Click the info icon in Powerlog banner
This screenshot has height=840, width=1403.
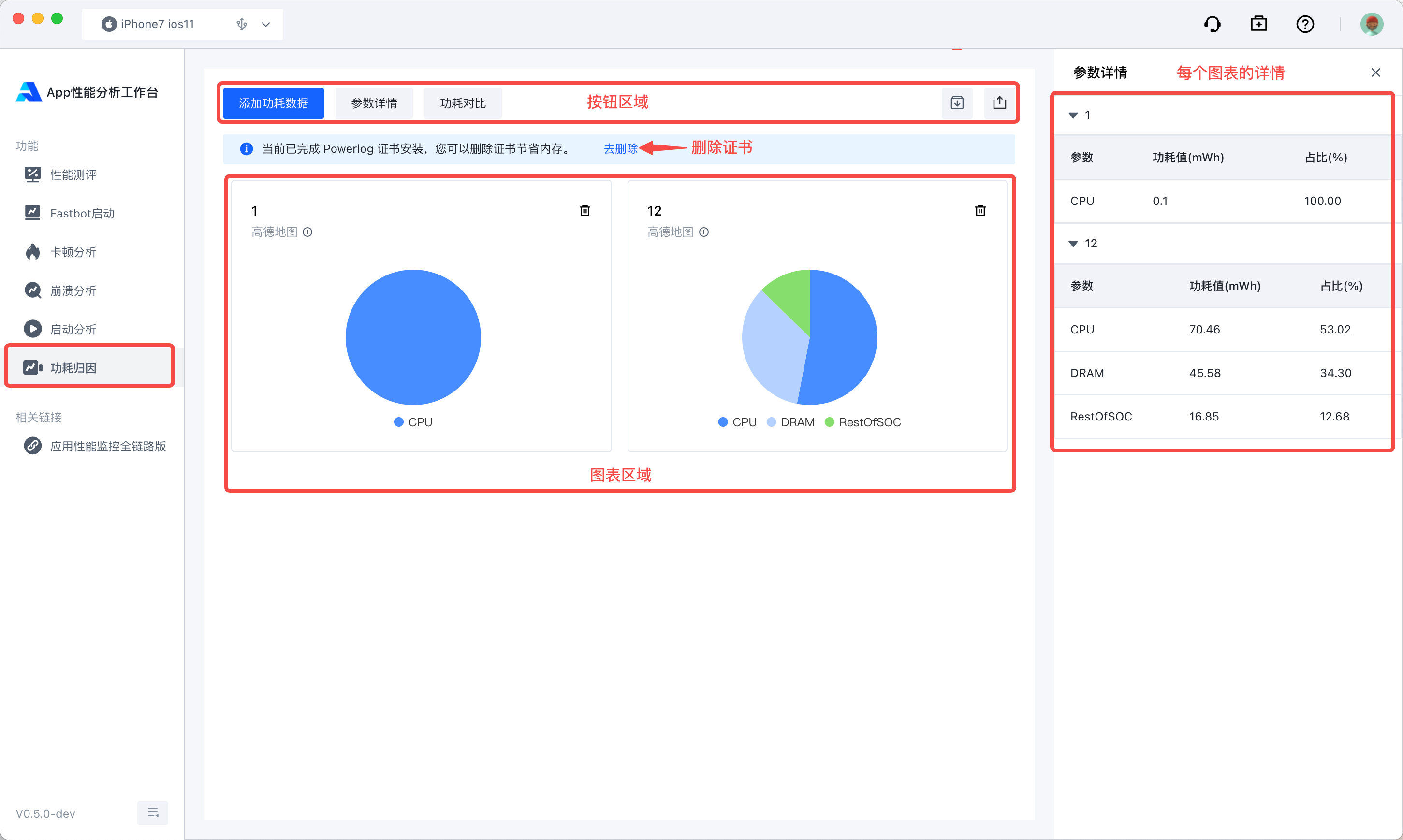(x=246, y=149)
